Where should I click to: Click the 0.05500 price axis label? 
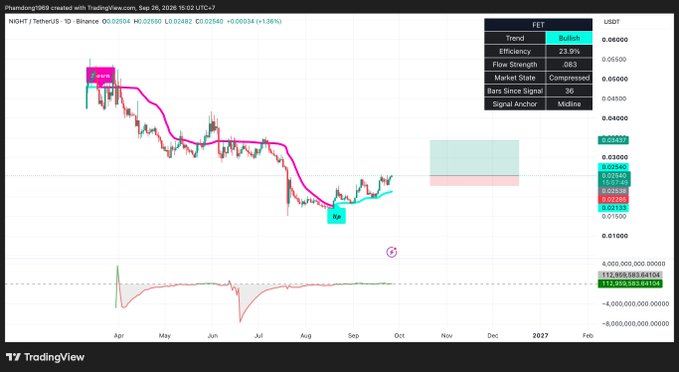click(614, 59)
